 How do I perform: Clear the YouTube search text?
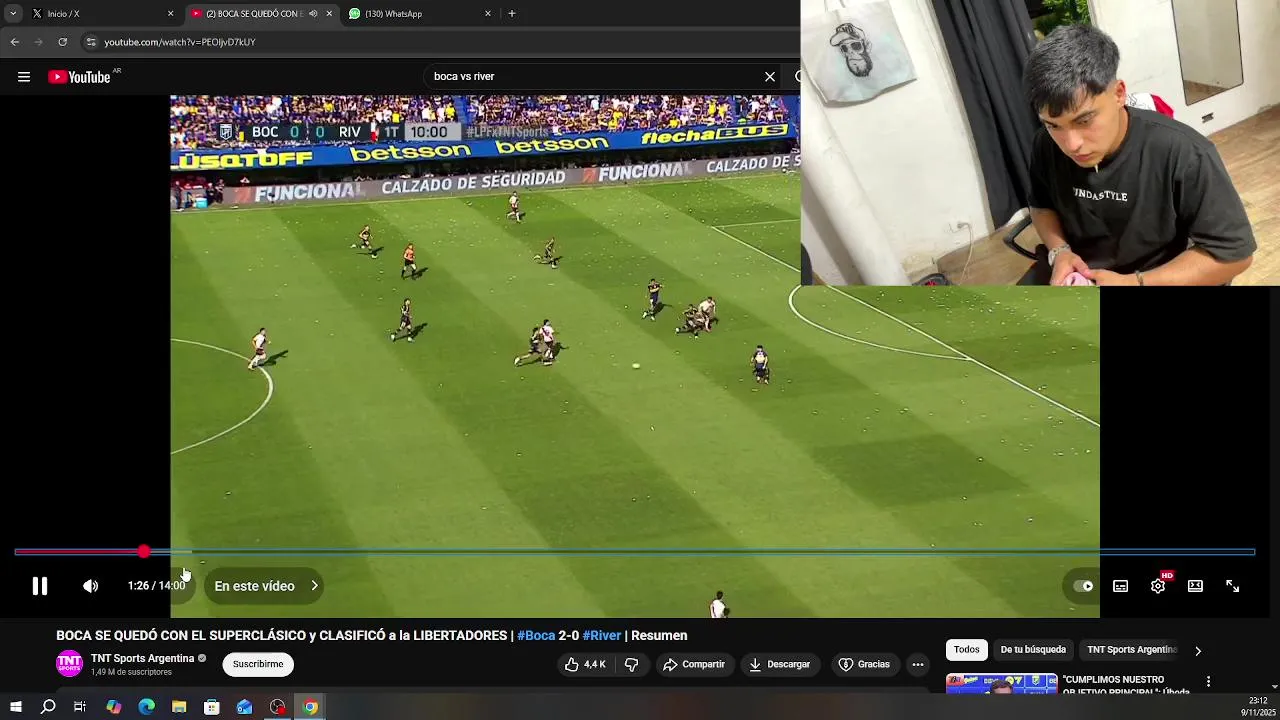(x=770, y=76)
